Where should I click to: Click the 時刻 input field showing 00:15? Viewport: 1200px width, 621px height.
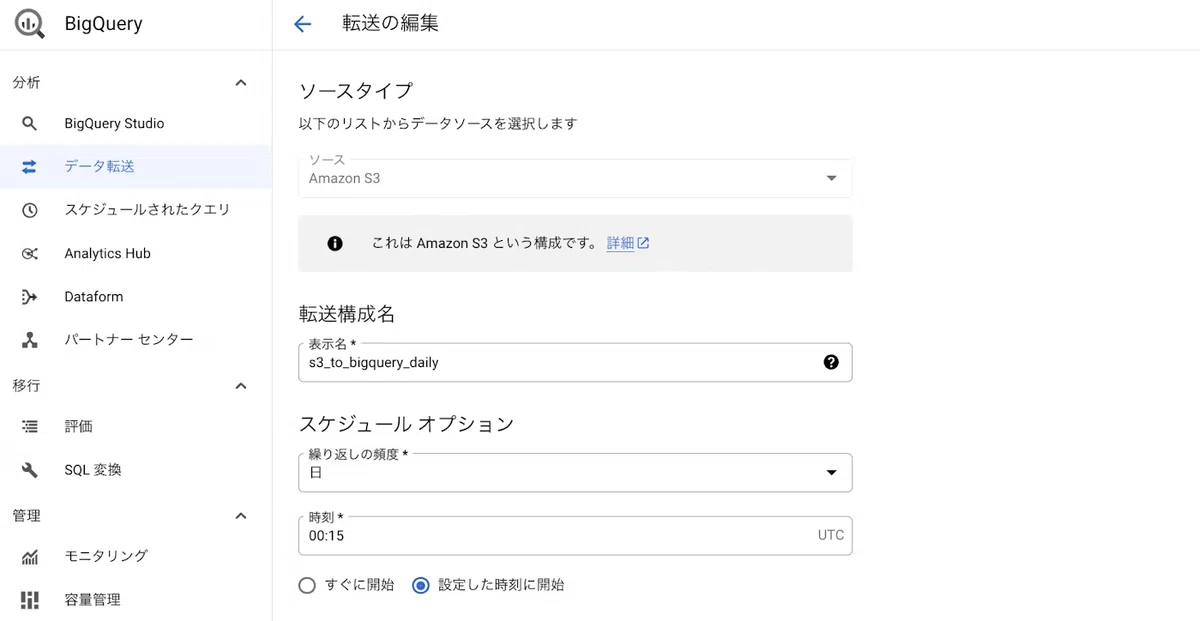point(575,535)
